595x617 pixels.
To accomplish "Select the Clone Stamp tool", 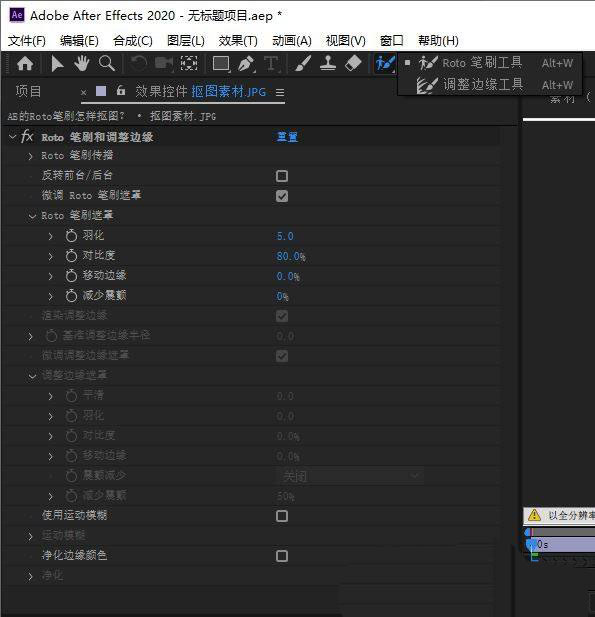I will coord(328,63).
